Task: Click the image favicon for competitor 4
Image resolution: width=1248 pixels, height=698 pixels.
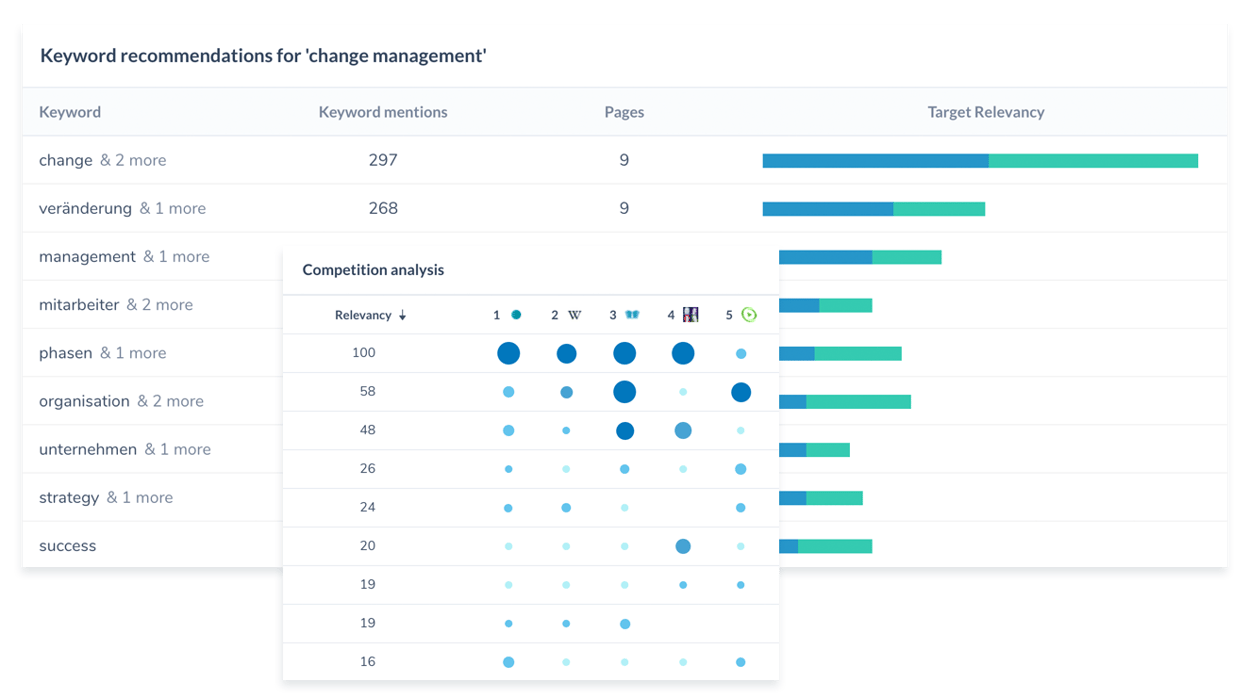Action: (690, 314)
